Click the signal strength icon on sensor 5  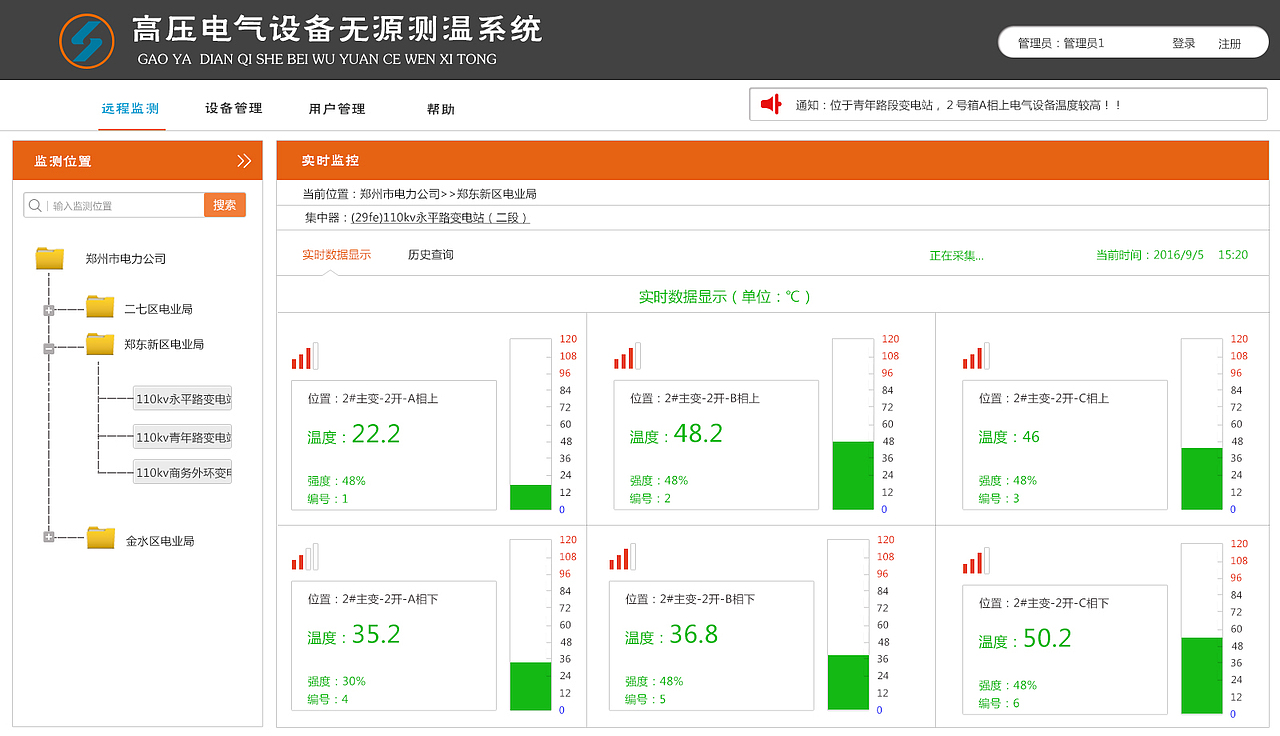622,556
